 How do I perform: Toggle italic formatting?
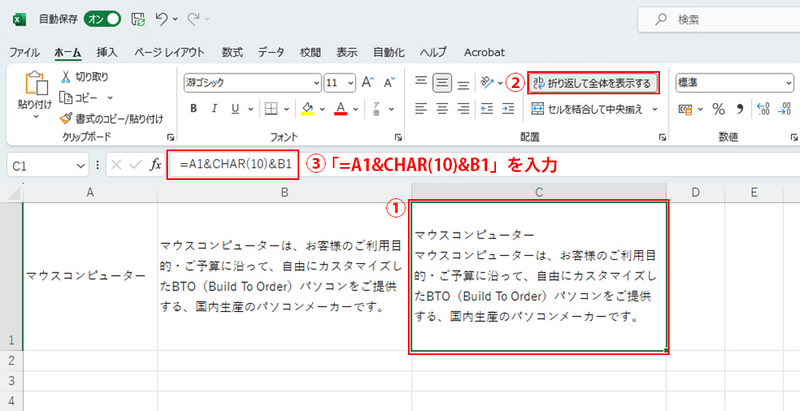214,109
